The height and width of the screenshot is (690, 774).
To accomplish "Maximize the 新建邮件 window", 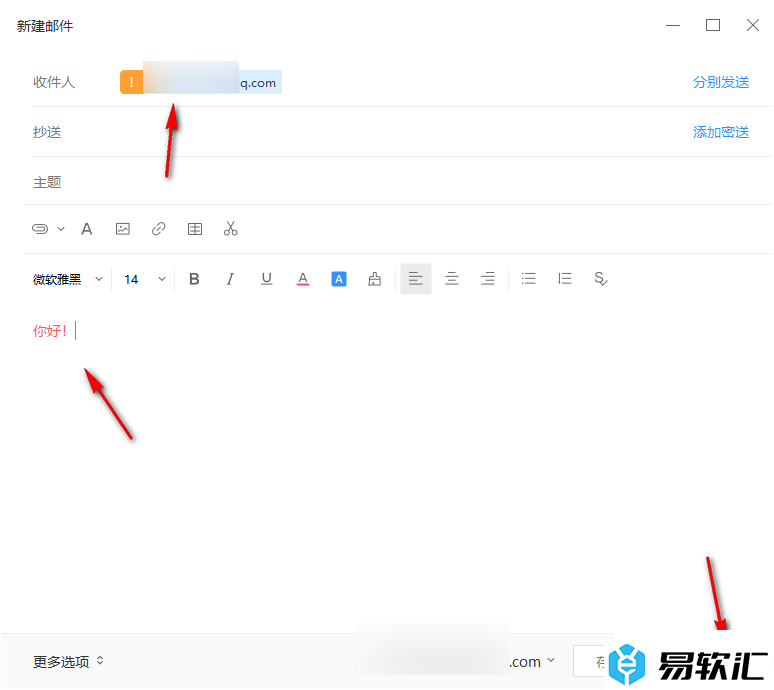I will coord(713,25).
